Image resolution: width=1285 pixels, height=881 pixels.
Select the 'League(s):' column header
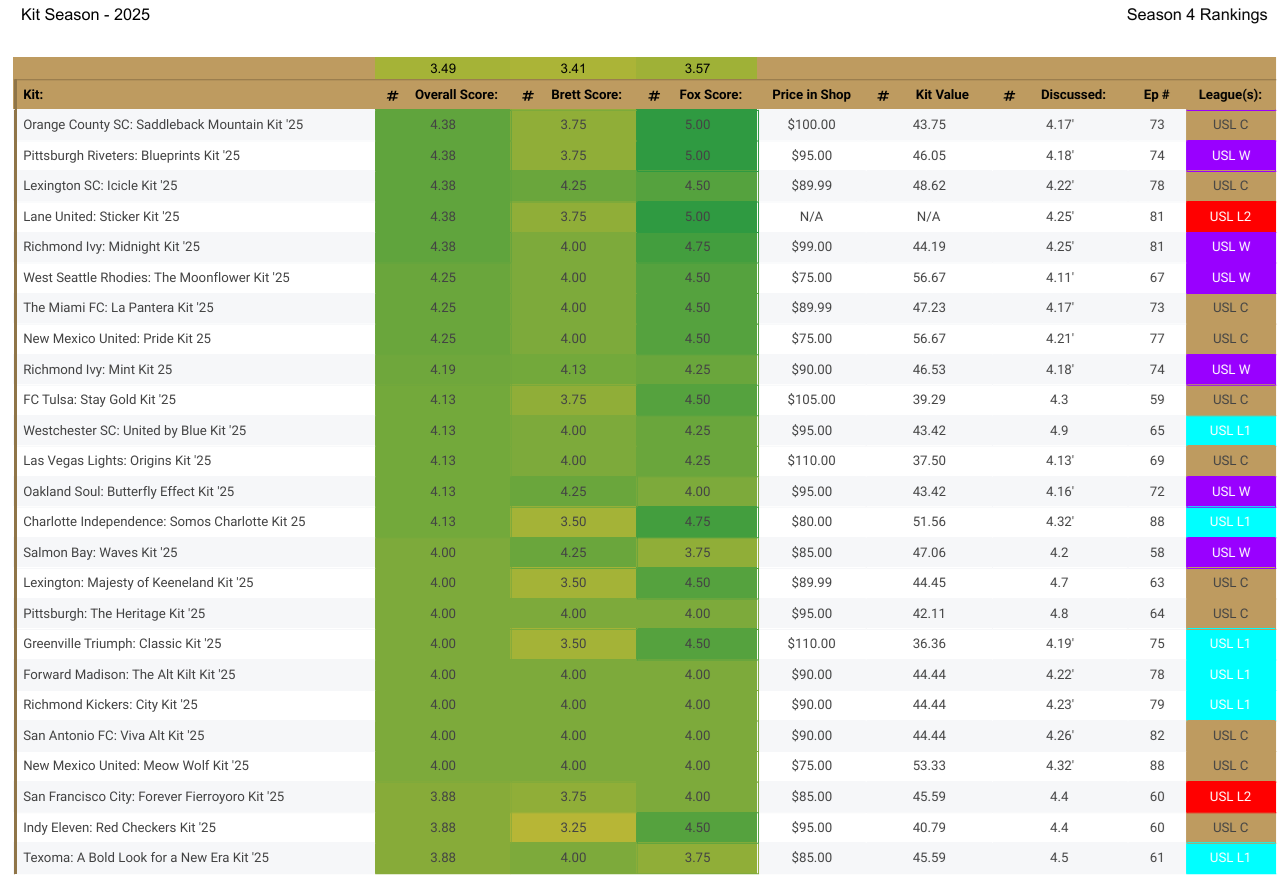pos(1230,95)
